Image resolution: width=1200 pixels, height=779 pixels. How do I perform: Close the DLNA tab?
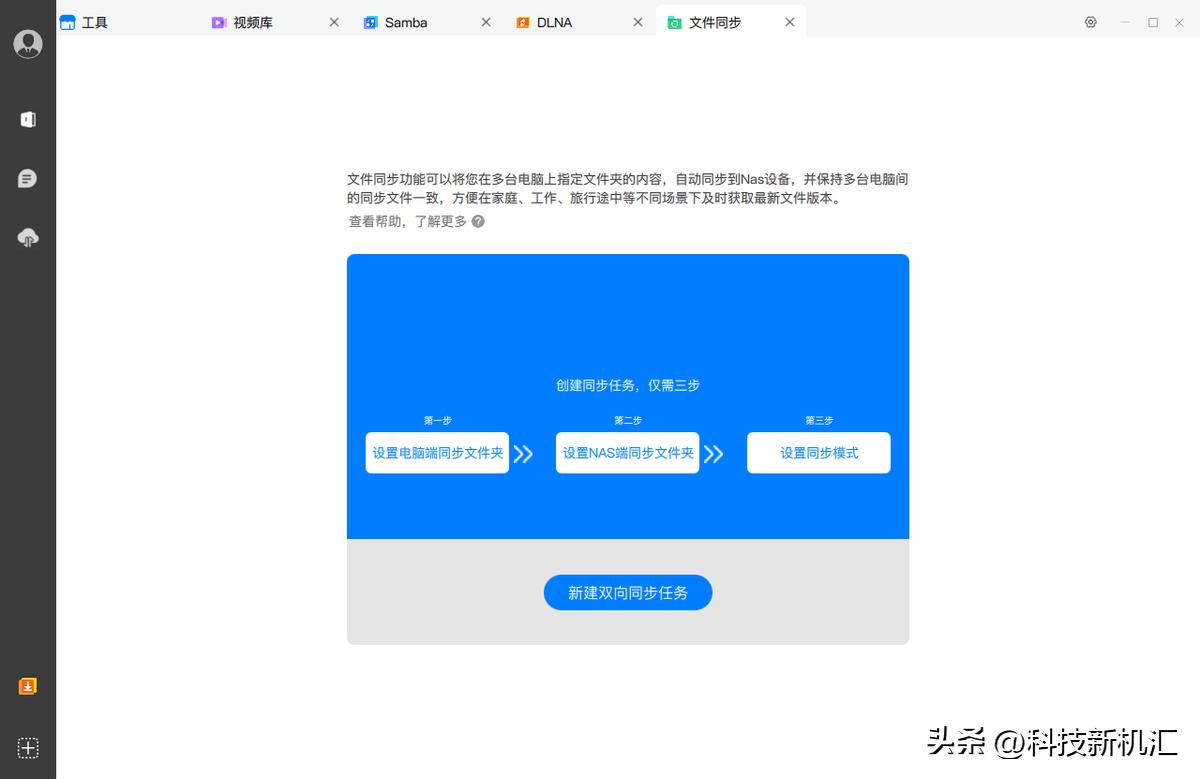[x=637, y=21]
